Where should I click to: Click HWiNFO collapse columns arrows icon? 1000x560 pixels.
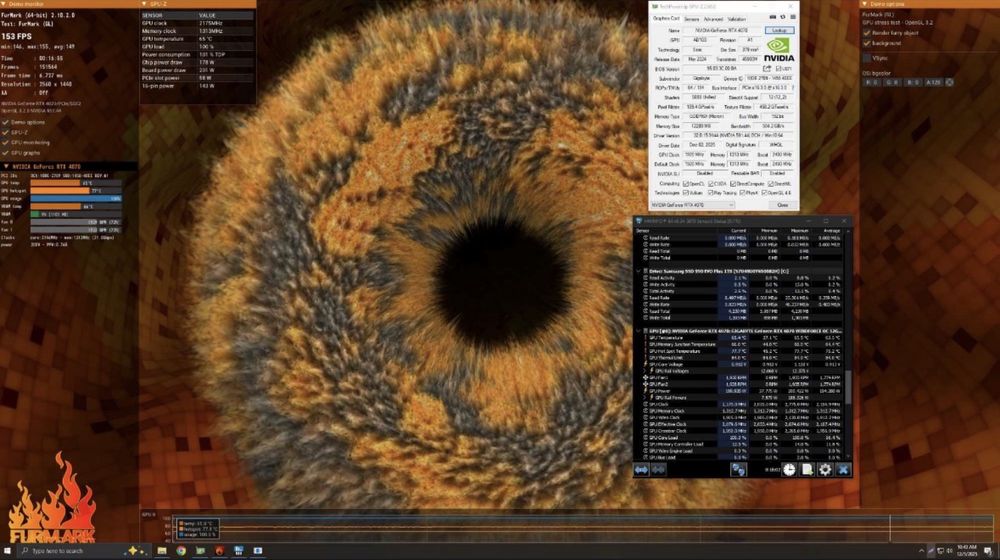[659, 470]
